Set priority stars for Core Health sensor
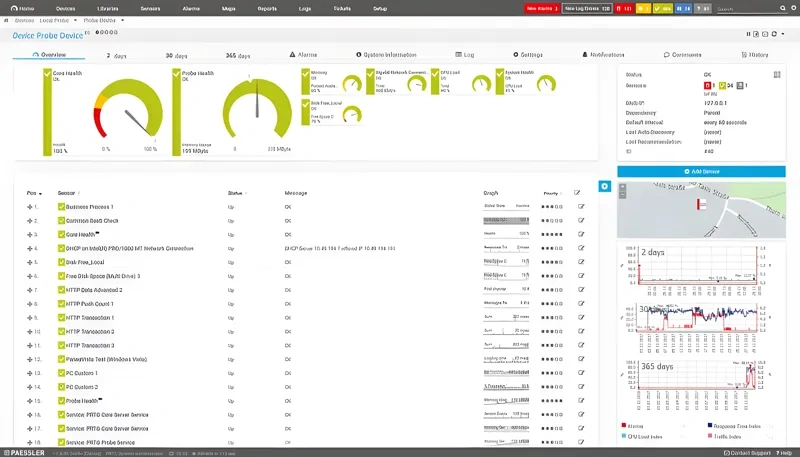Screen dimensions: 800x457 [552, 234]
